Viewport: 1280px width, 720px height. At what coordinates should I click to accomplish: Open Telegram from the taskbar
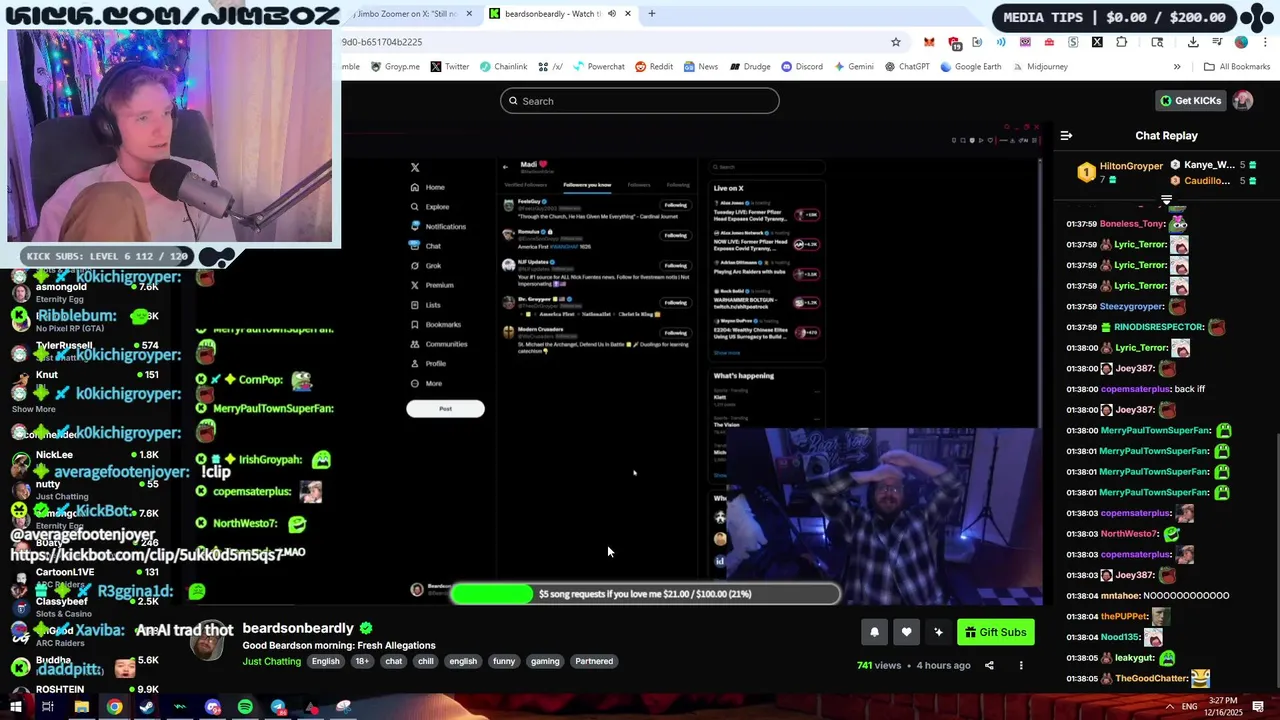tap(278, 707)
